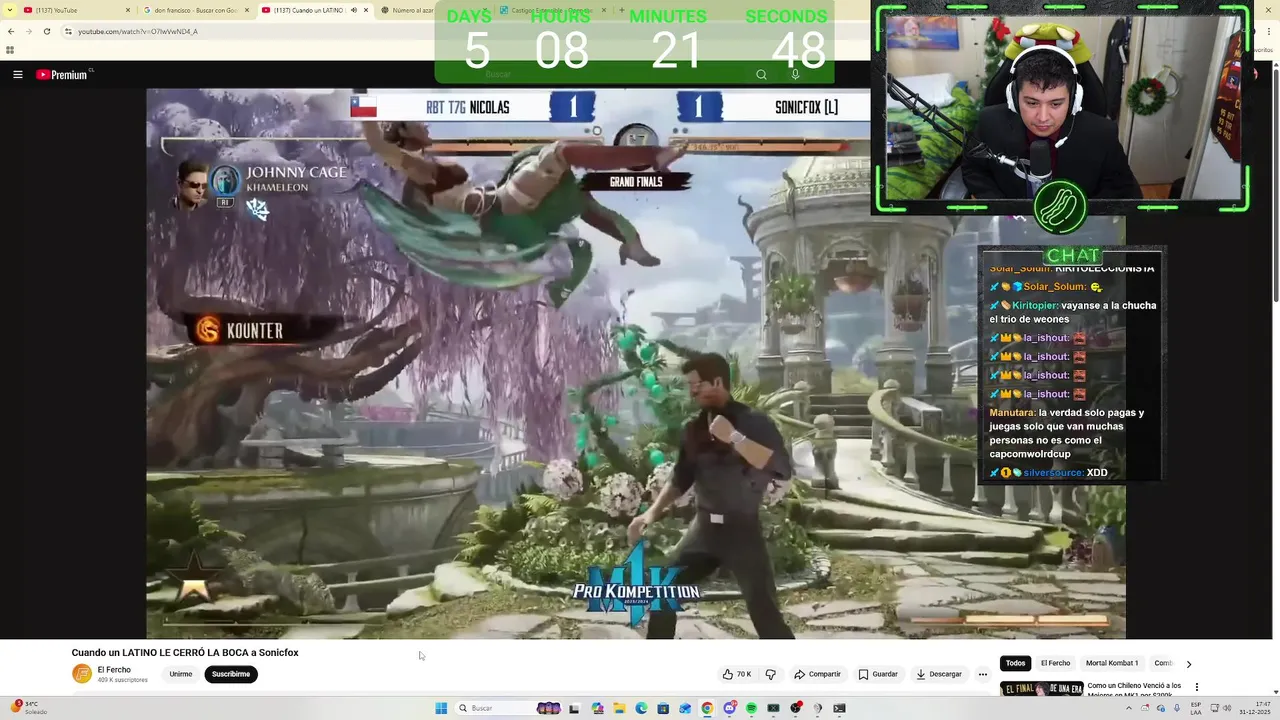The image size is (1280, 720).
Task: Click the 'Descargar' download button
Action: click(x=939, y=674)
